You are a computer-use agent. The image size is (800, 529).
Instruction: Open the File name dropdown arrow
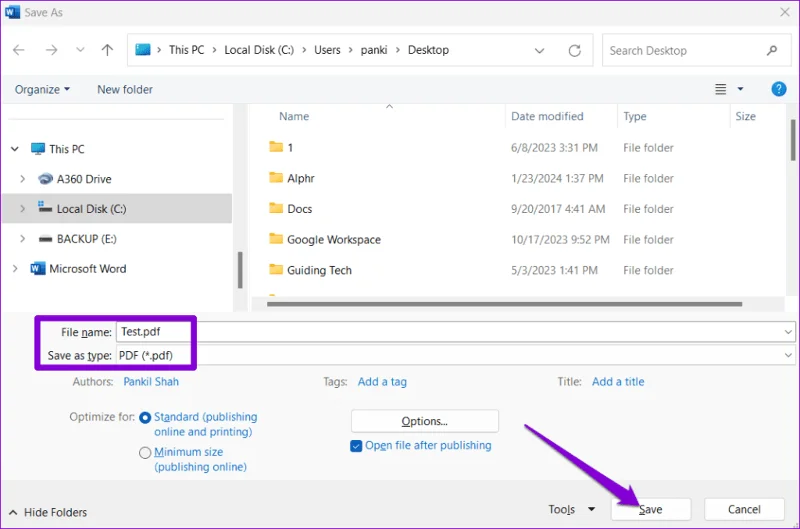coord(788,332)
